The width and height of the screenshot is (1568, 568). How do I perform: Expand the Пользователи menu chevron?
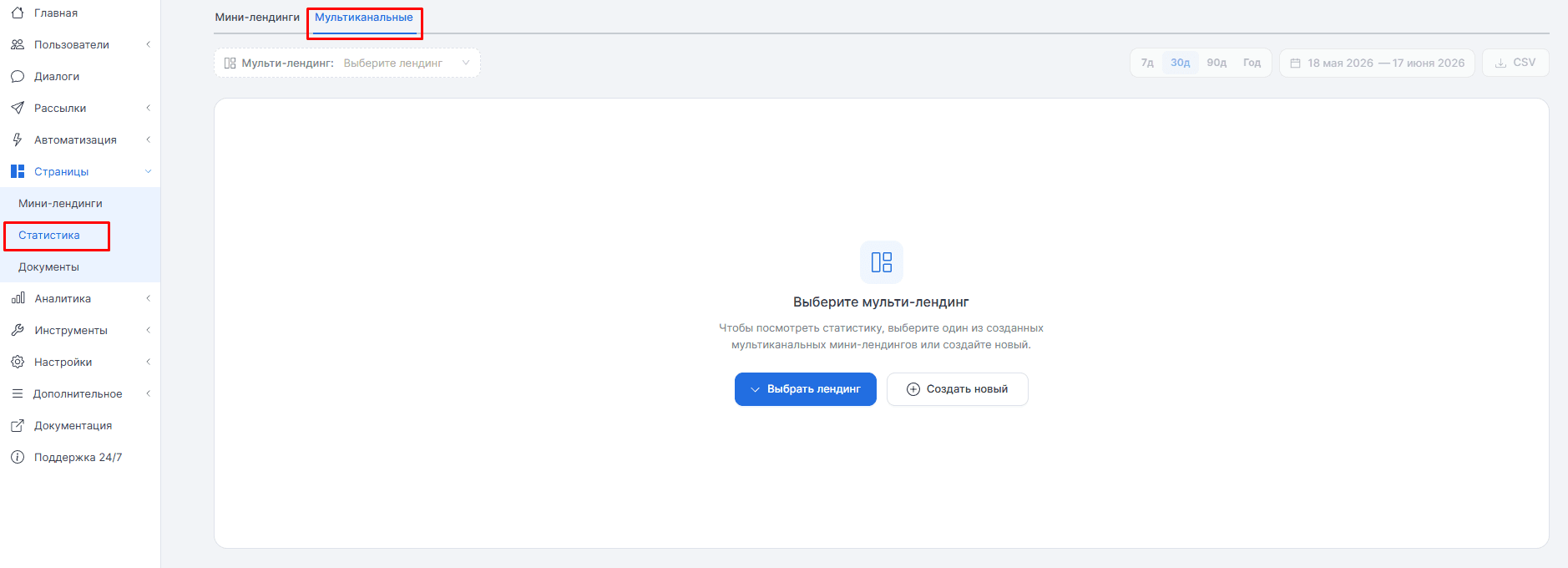tap(148, 44)
